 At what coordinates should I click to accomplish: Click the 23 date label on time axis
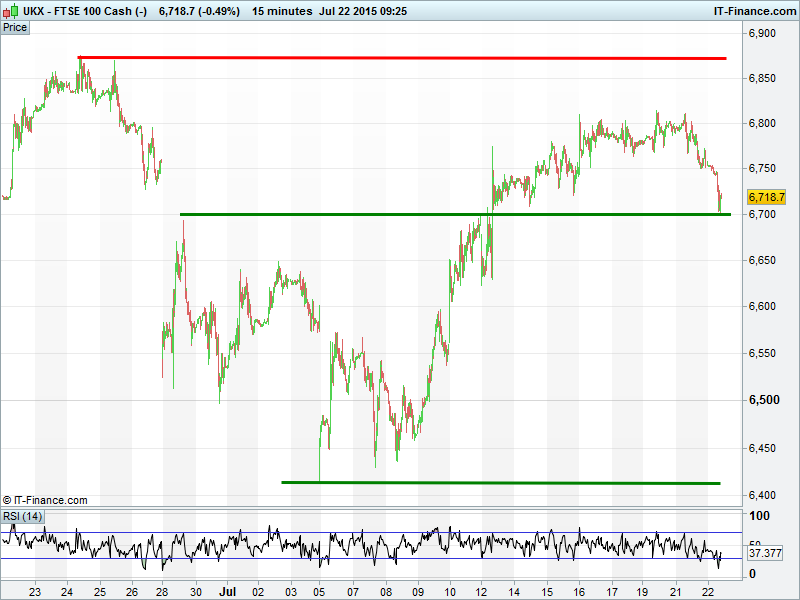click(36, 591)
